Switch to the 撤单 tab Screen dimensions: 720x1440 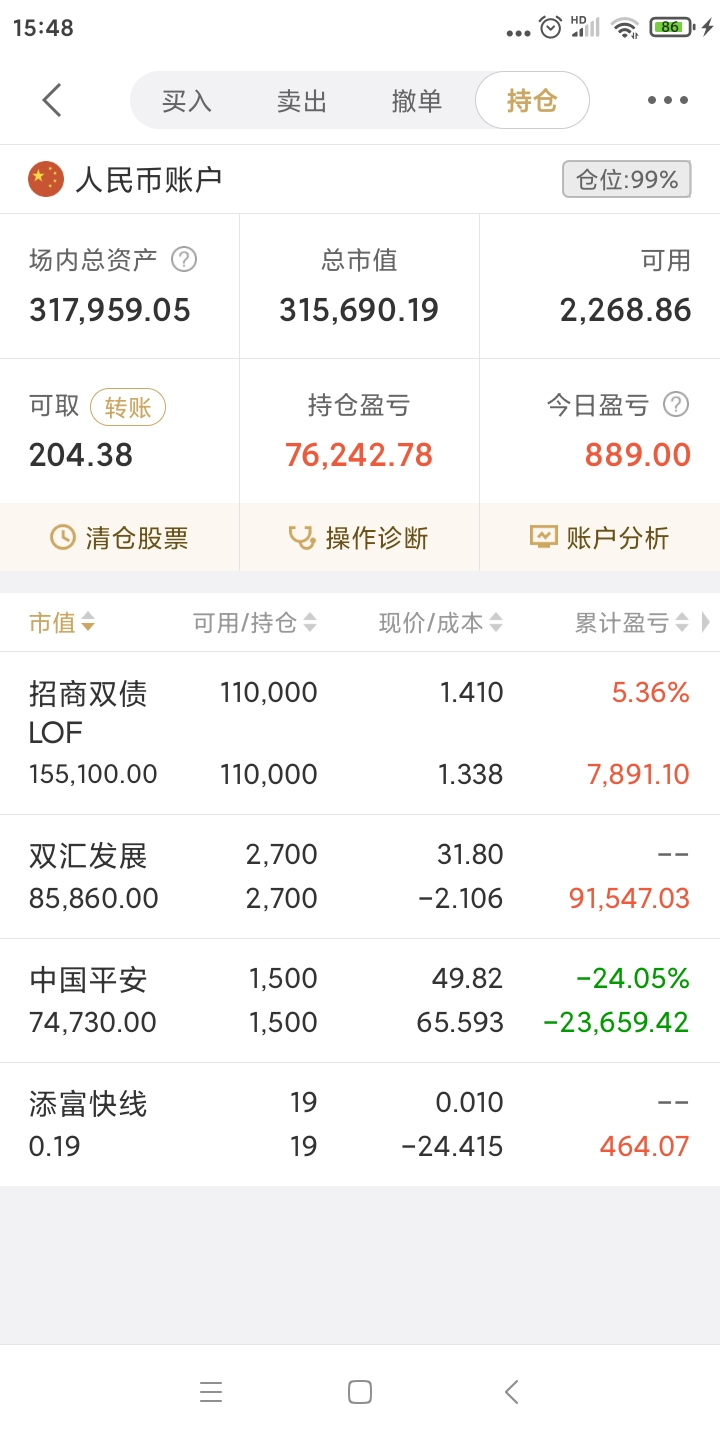[417, 101]
